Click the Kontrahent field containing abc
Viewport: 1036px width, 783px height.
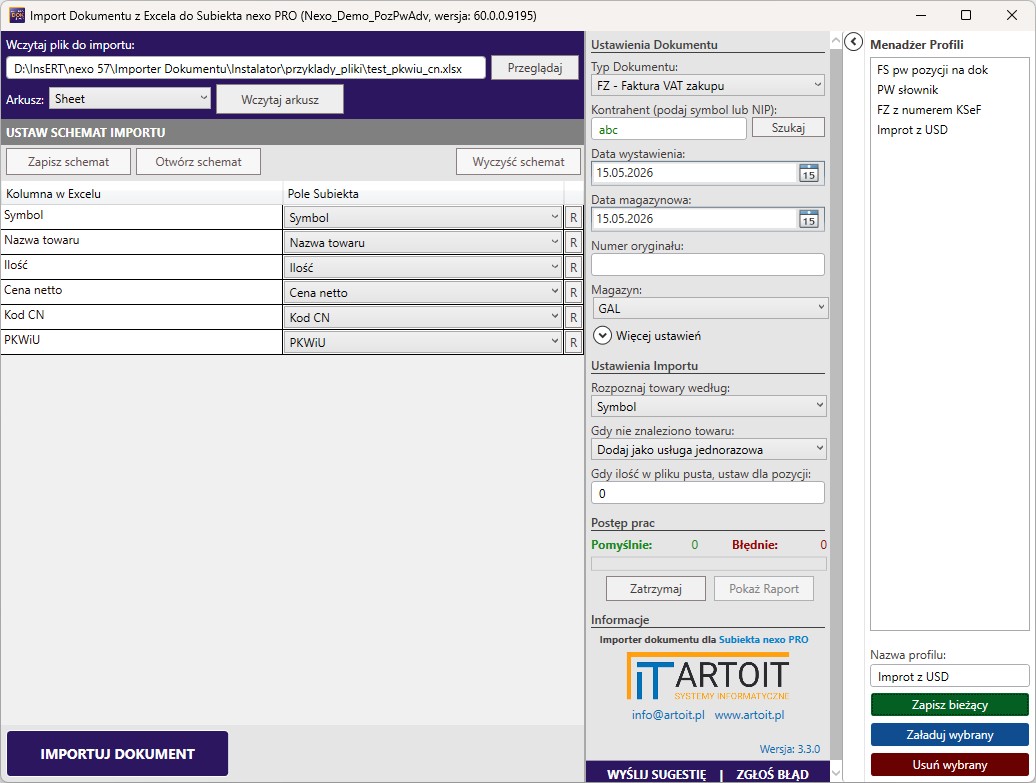(x=668, y=130)
